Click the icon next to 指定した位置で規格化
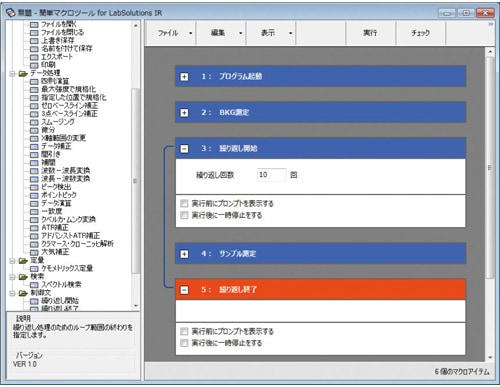Image resolution: width=500 pixels, height=387 pixels. (x=34, y=98)
